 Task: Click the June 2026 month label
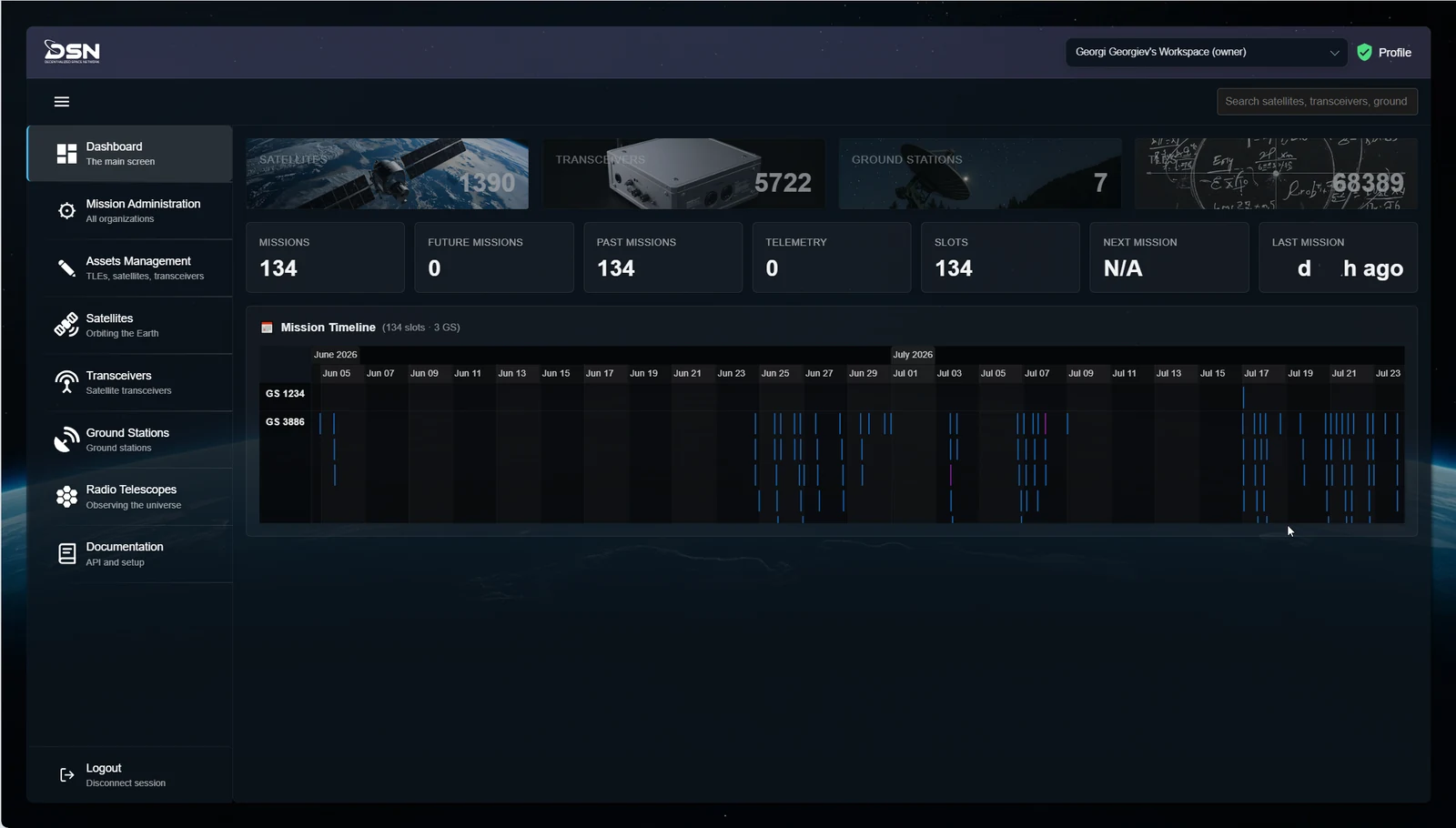click(336, 355)
